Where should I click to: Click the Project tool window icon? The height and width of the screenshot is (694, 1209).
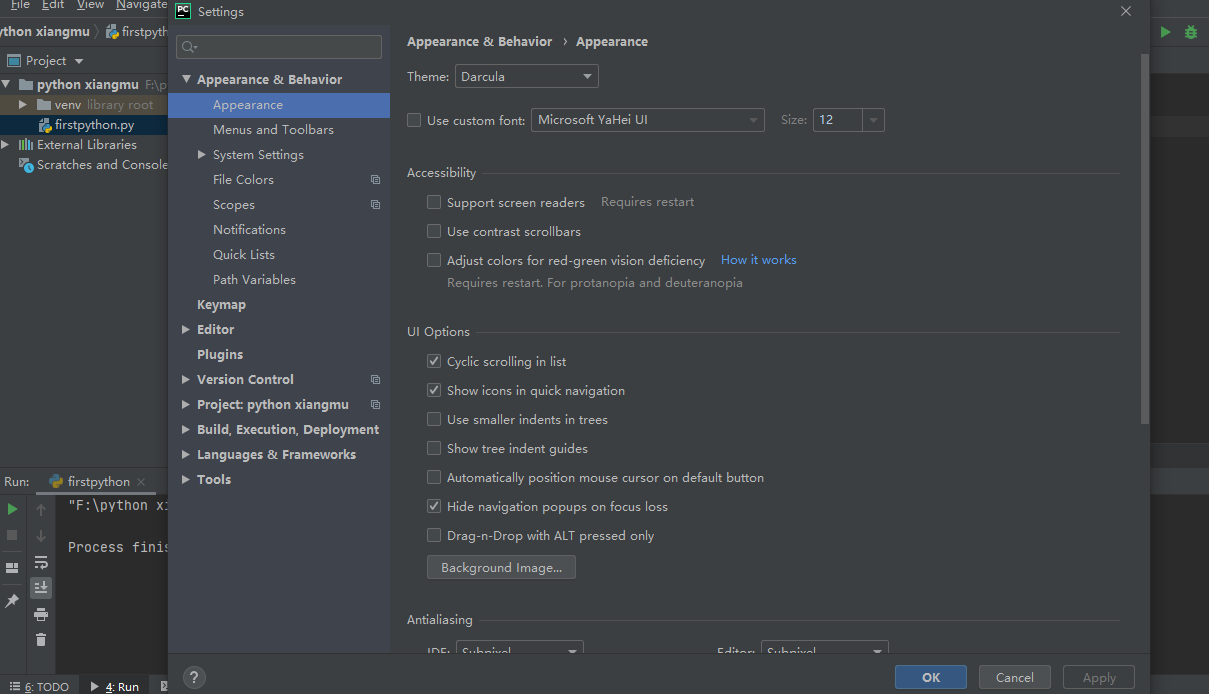13,61
